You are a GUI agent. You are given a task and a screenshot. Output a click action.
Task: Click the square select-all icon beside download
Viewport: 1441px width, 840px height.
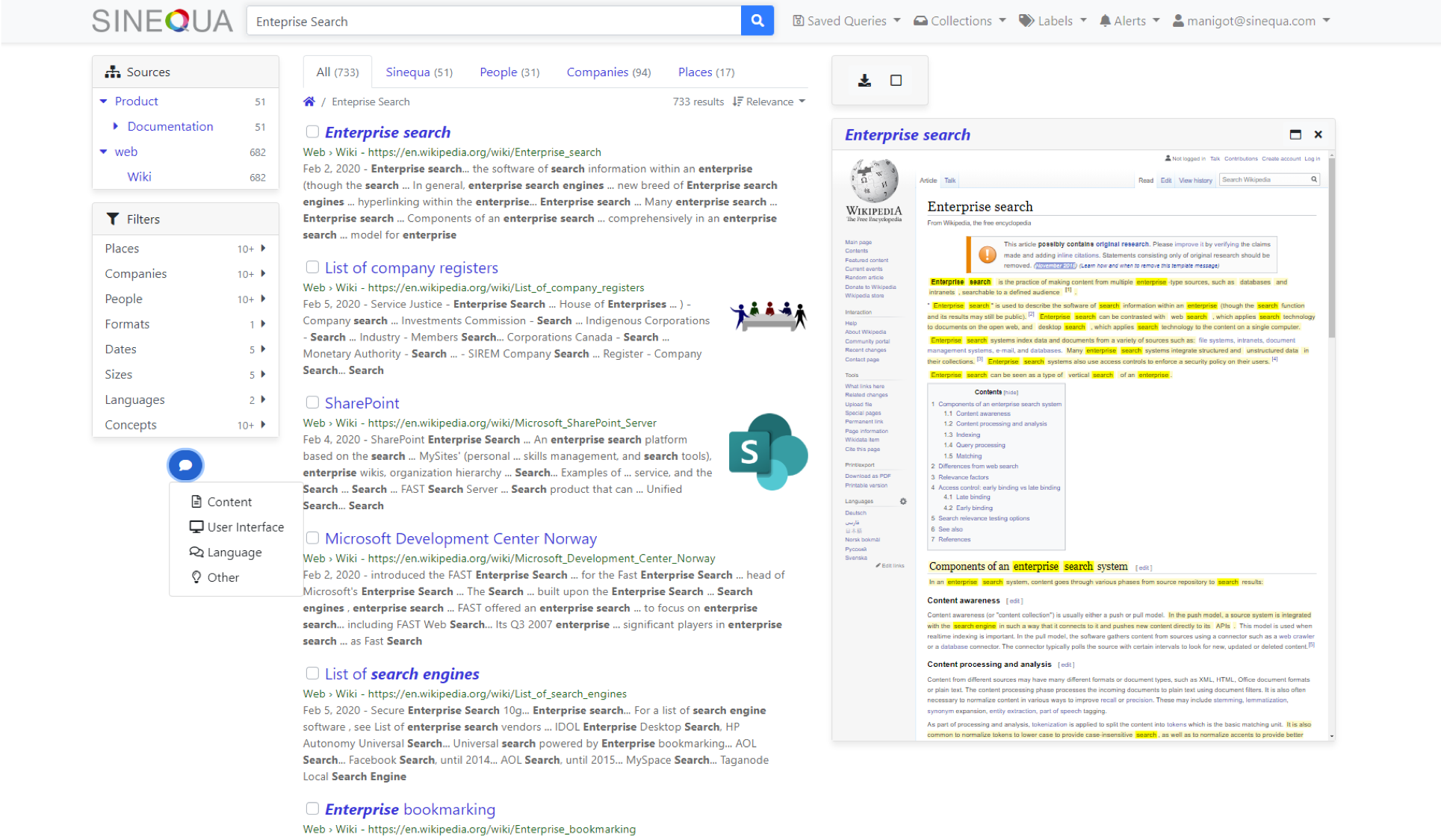[896, 81]
